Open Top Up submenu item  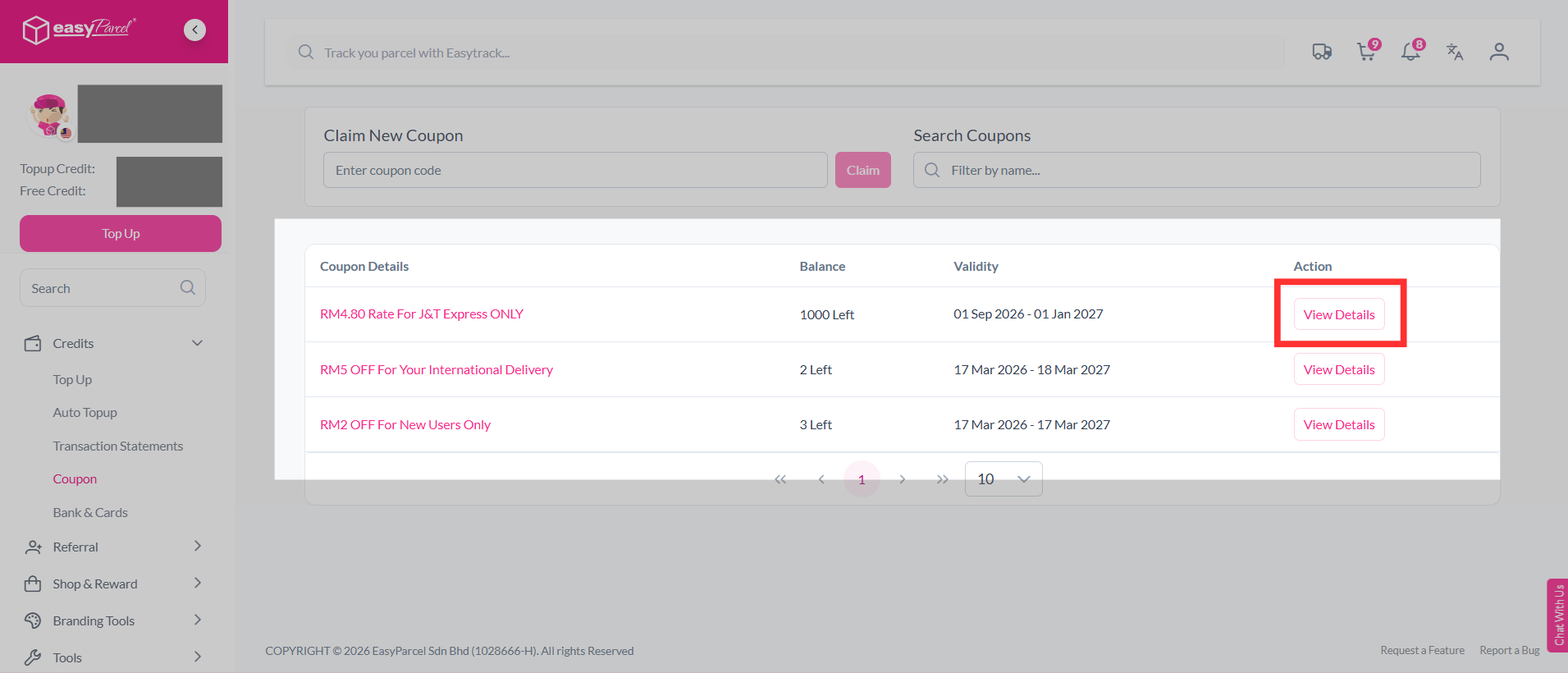coord(72,379)
